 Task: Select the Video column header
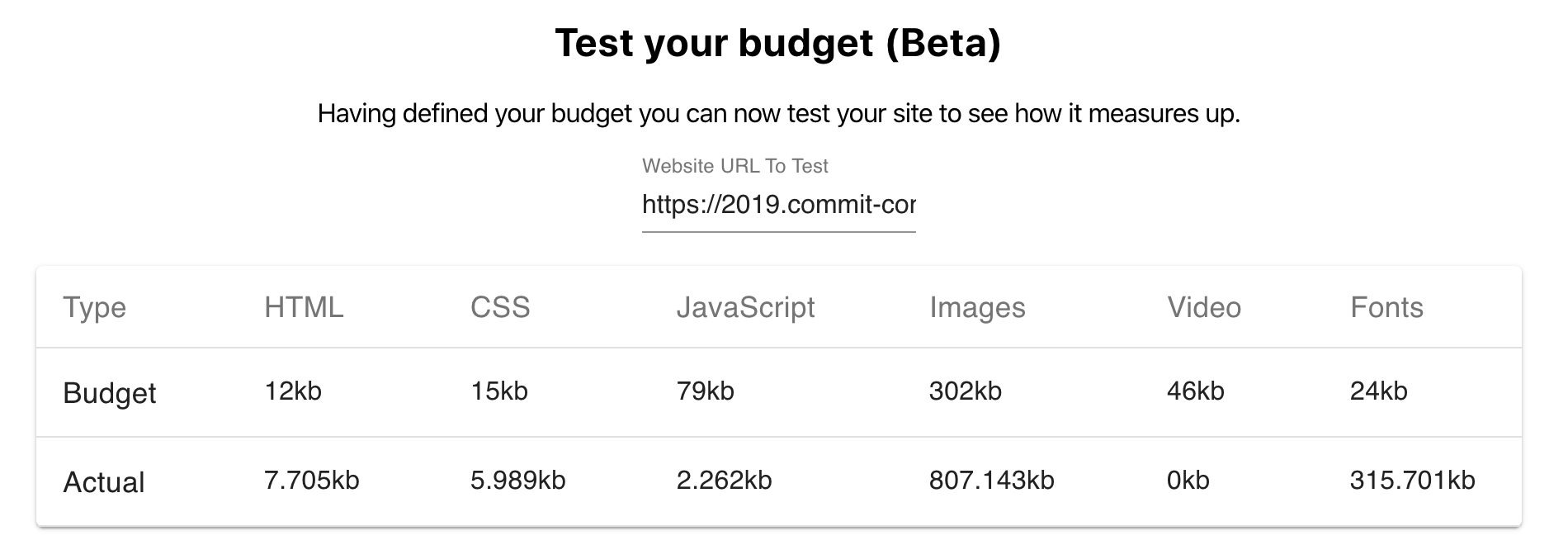(1204, 307)
